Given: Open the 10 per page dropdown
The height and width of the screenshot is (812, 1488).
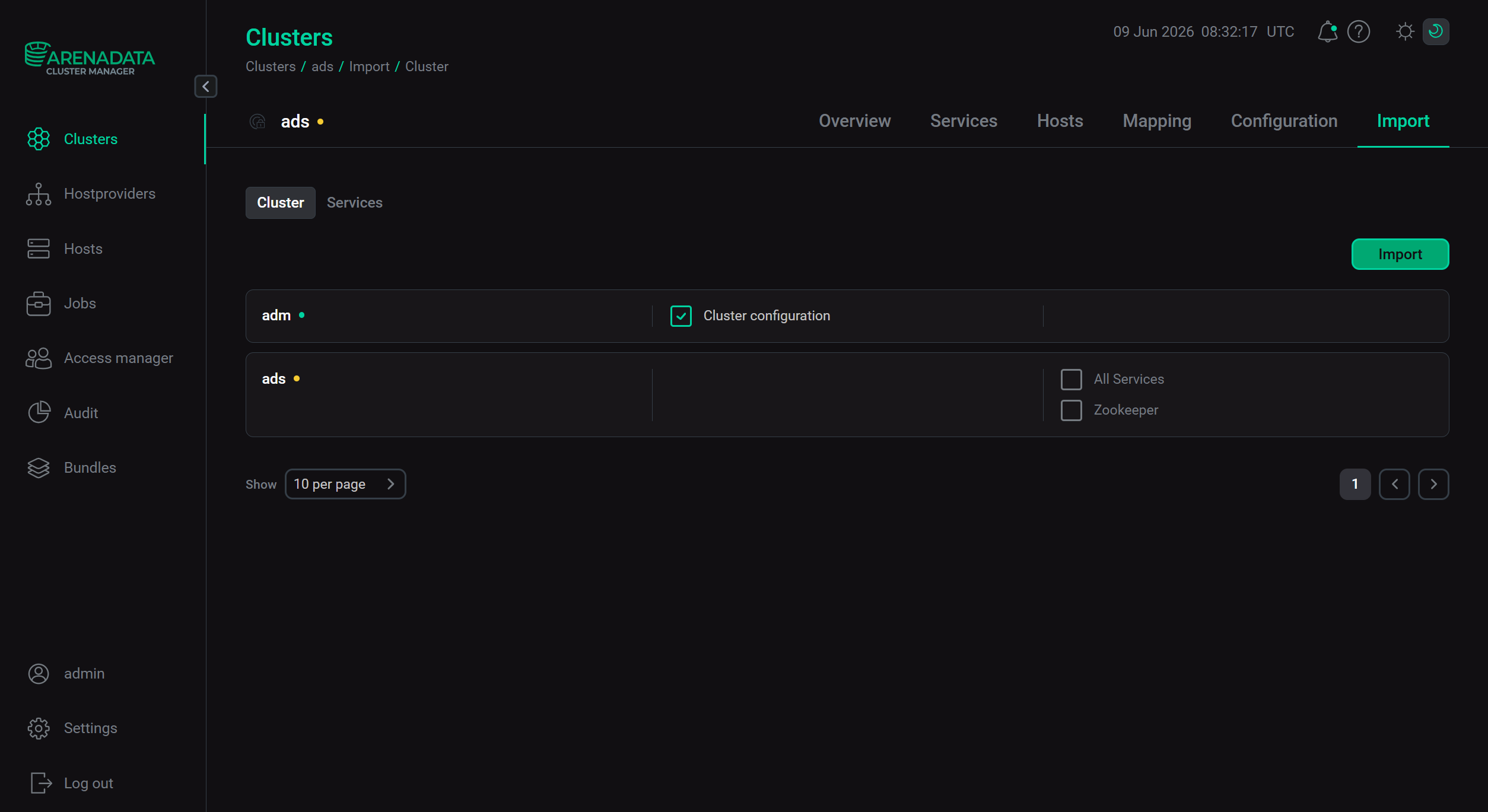Looking at the screenshot, I should tap(345, 484).
